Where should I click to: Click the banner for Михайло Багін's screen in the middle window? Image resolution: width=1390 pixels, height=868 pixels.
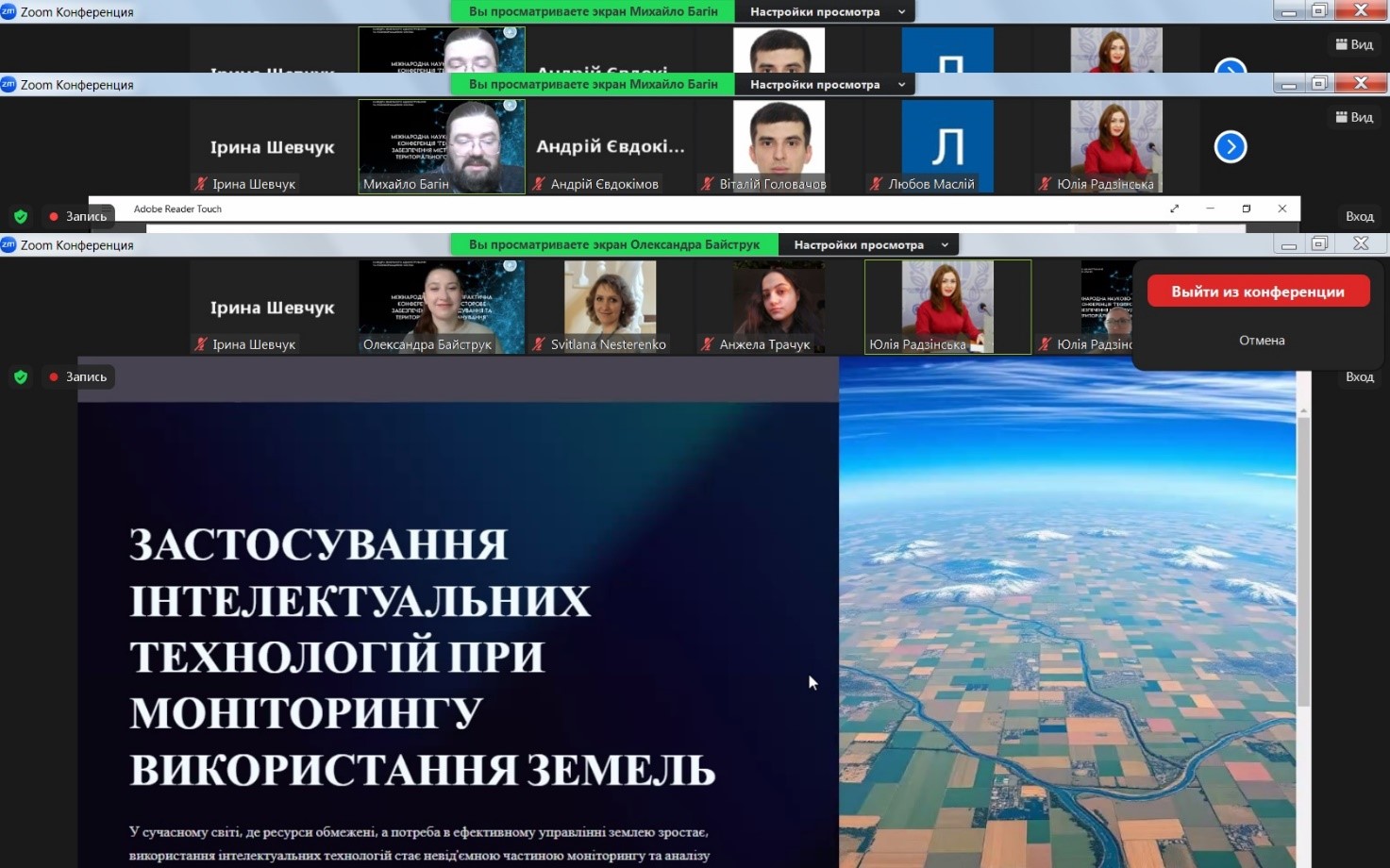pyautogui.click(x=593, y=84)
